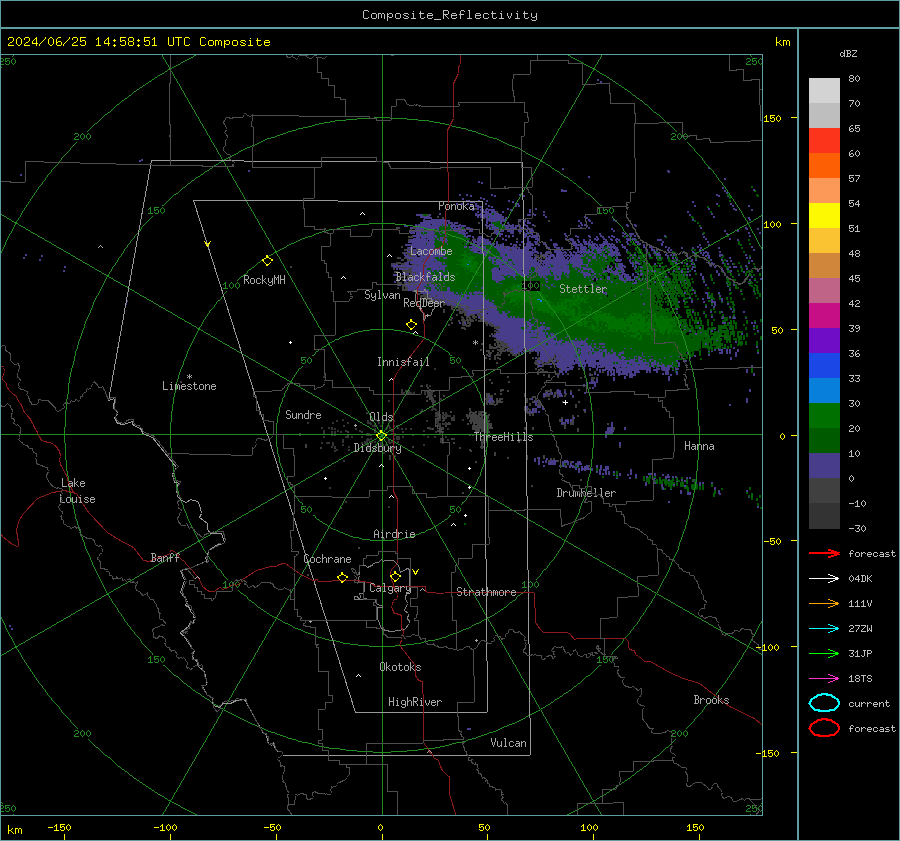Click the Vulcan label
This screenshot has width=900, height=841.
pos(509,743)
